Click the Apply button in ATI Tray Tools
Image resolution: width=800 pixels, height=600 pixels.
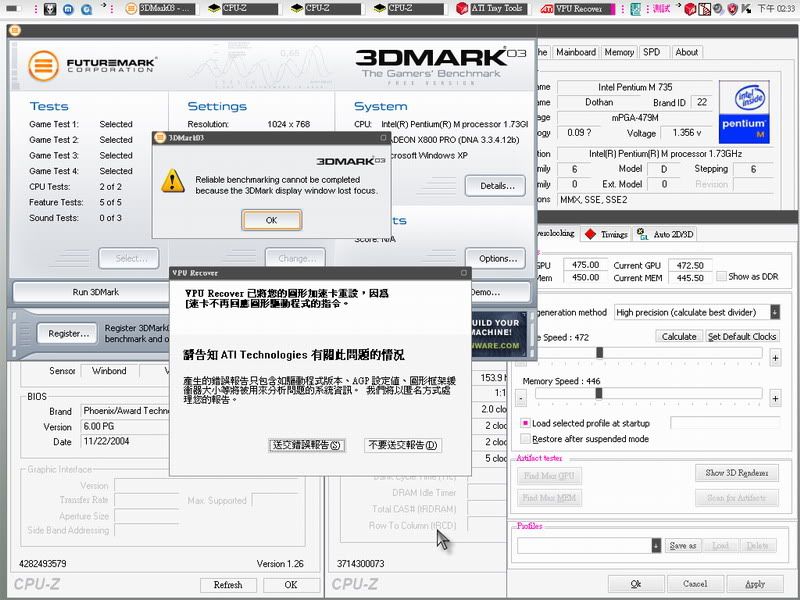pyautogui.click(x=755, y=584)
